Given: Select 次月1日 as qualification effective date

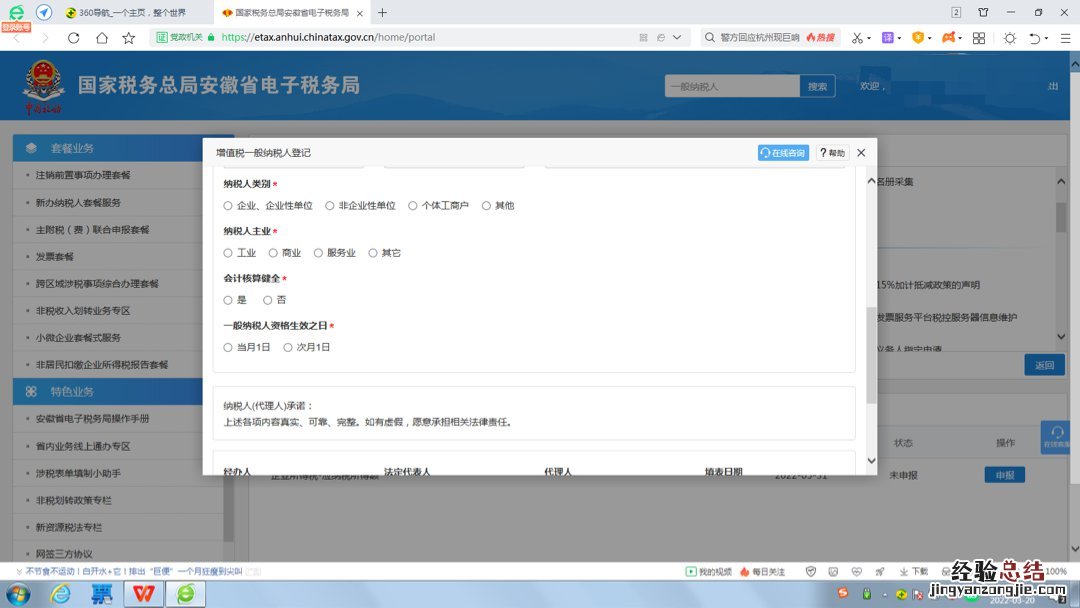Looking at the screenshot, I should point(288,347).
